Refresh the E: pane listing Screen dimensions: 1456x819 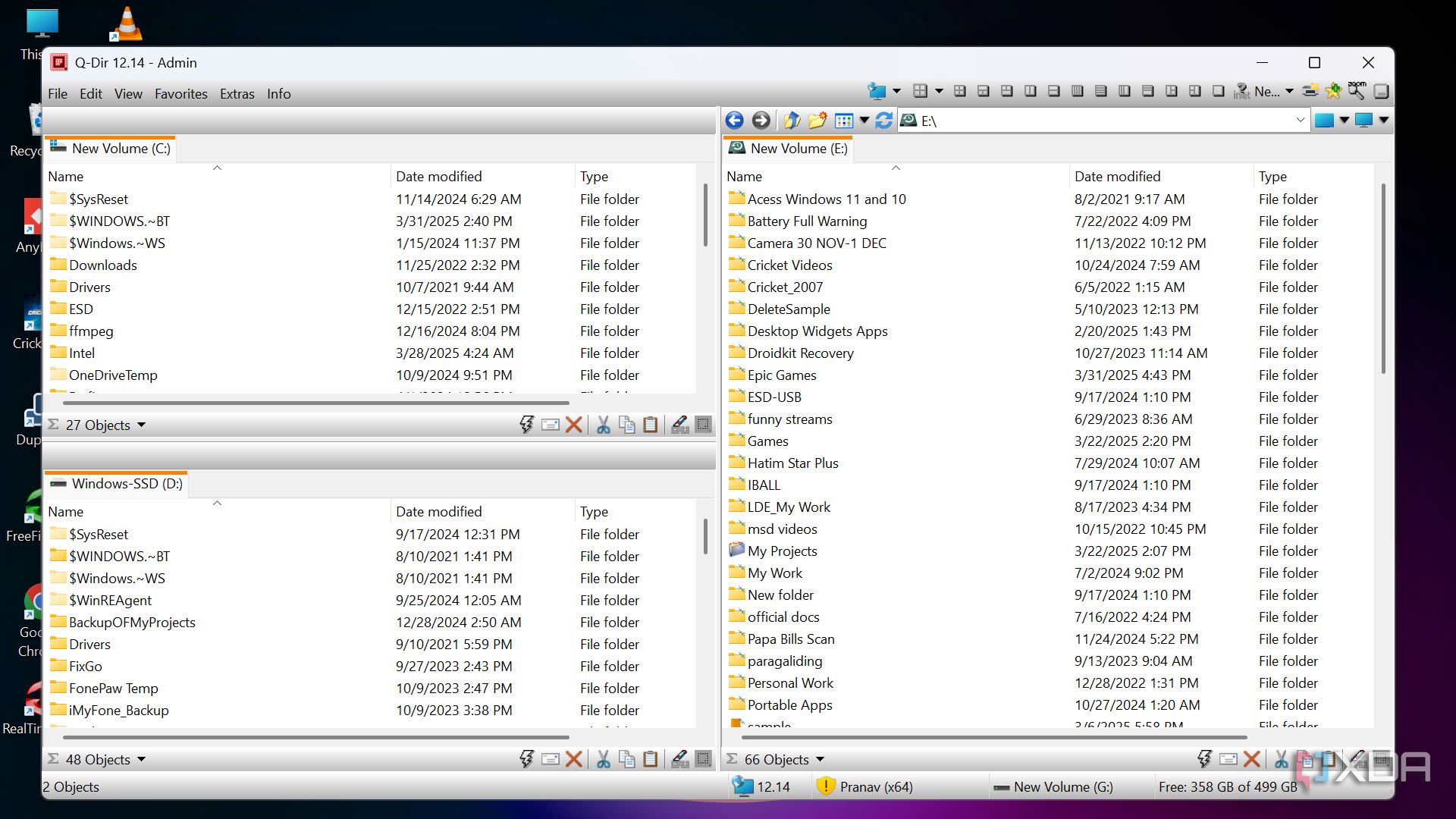click(883, 121)
